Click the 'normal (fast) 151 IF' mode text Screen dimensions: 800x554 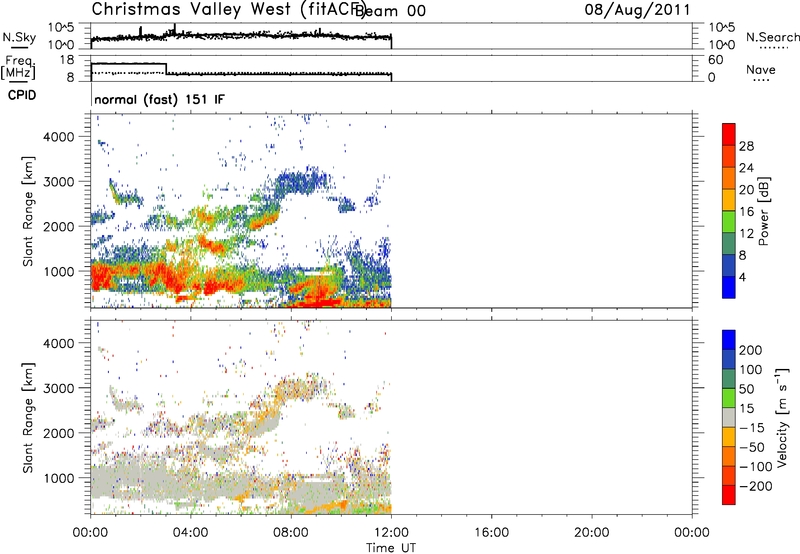pos(159,99)
